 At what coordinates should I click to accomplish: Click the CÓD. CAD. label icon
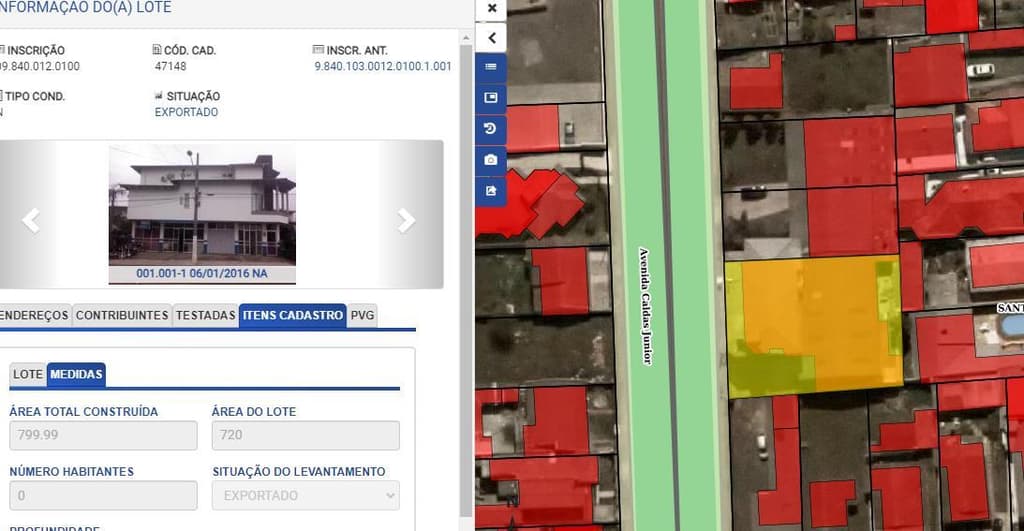click(x=157, y=50)
